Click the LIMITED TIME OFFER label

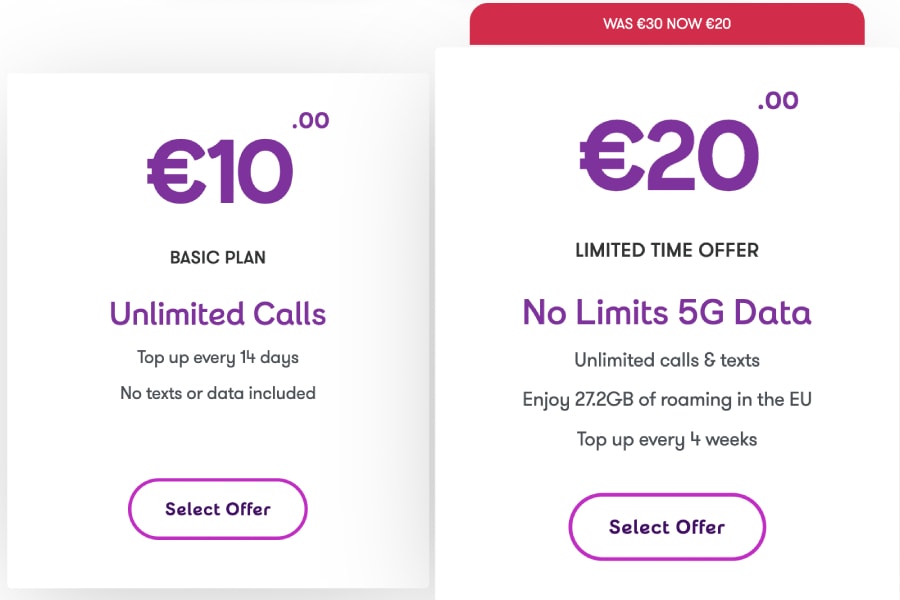pos(667,250)
